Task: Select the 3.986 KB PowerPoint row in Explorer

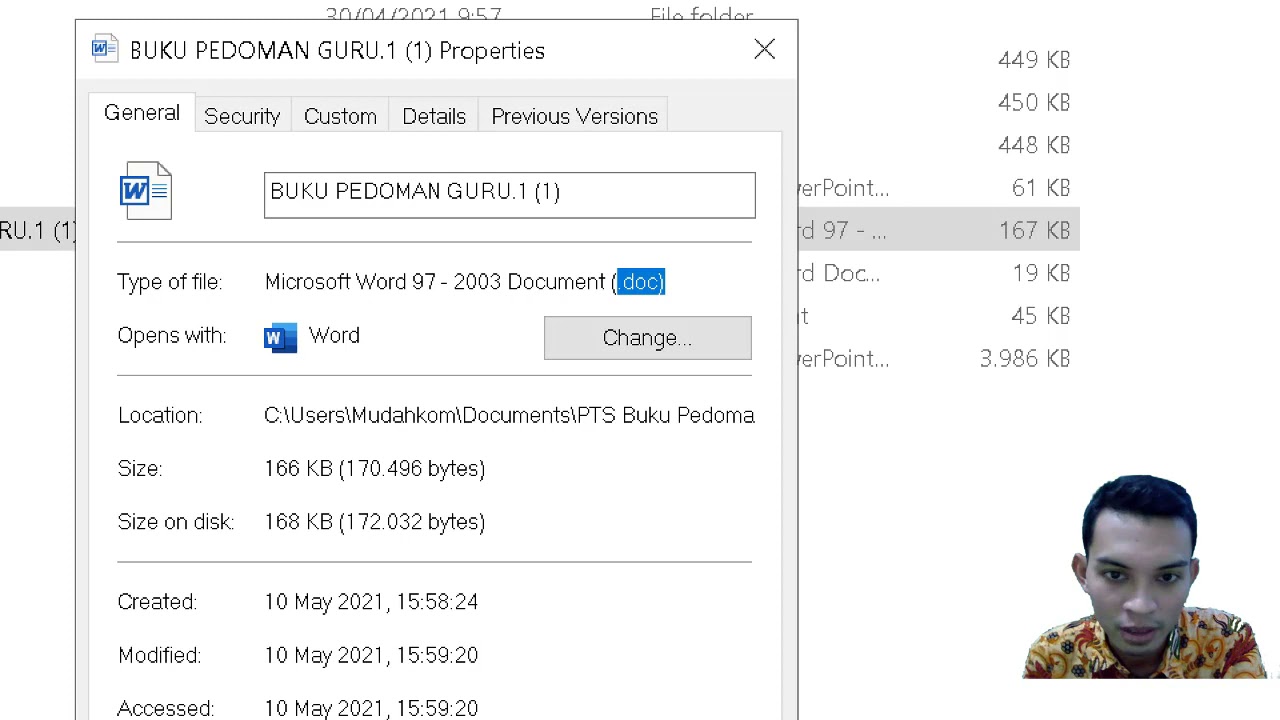Action: [939, 359]
